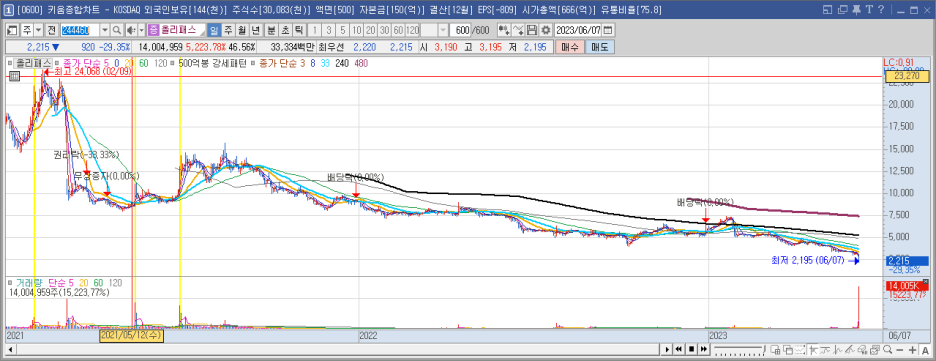
Task: Click the dashed-box chart icon in bottom toolbar
Action: click(800, 349)
